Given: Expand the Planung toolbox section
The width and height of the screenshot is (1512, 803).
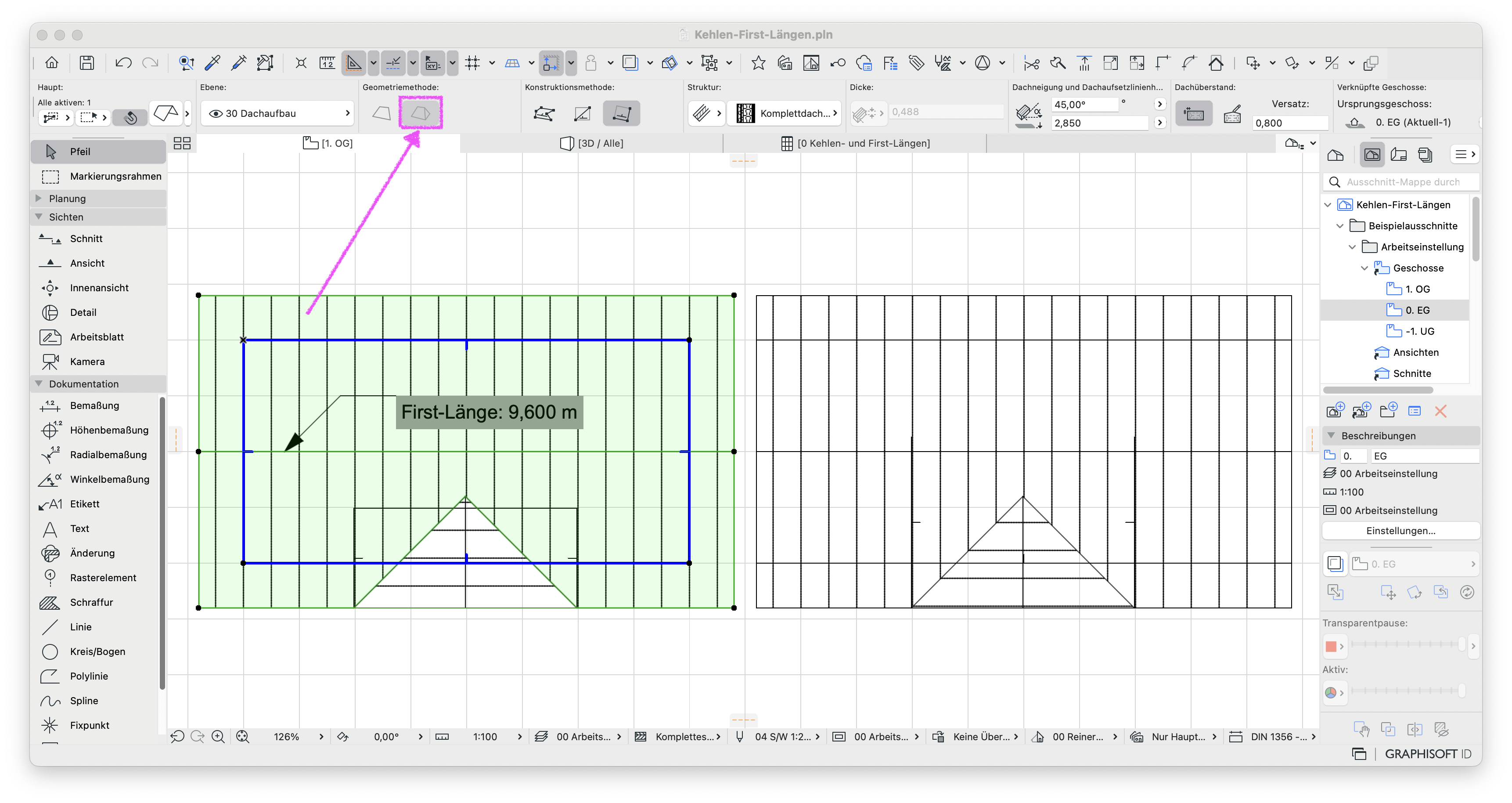Looking at the screenshot, I should pyautogui.click(x=39, y=198).
